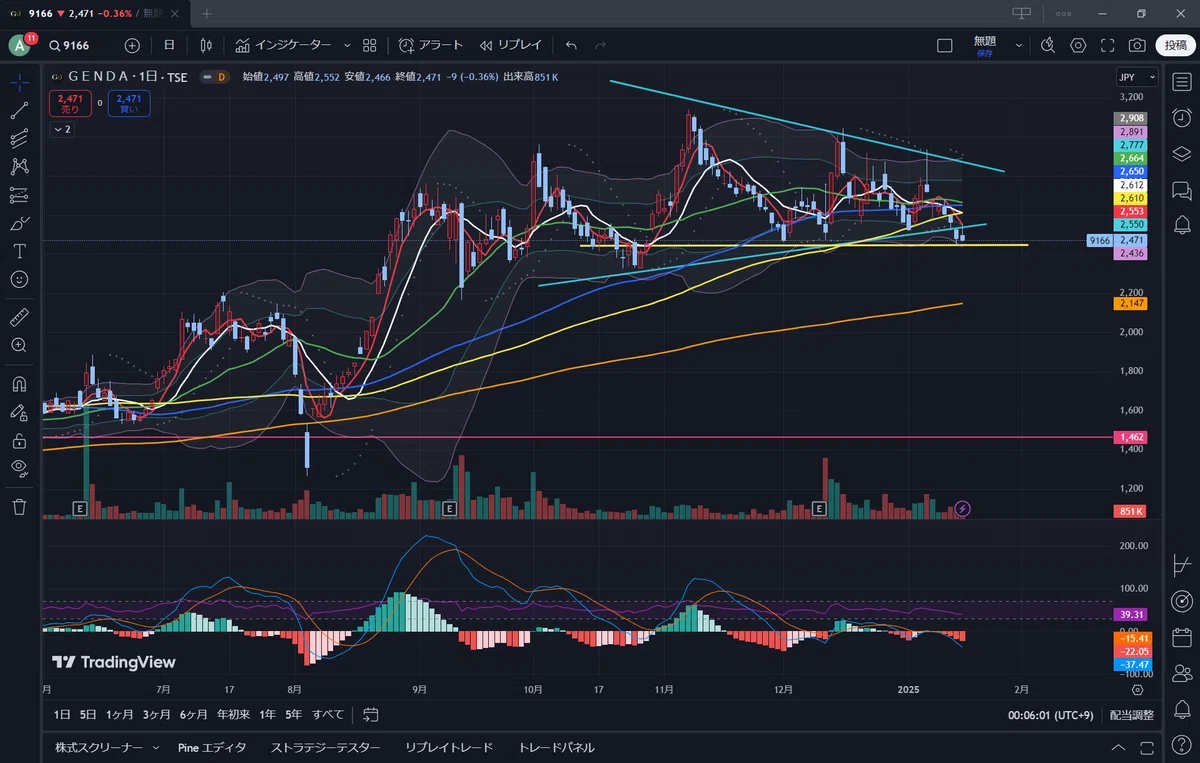Image resolution: width=1200 pixels, height=763 pixels.
Task: Open the リプレイトレード tab
Action: pos(449,747)
